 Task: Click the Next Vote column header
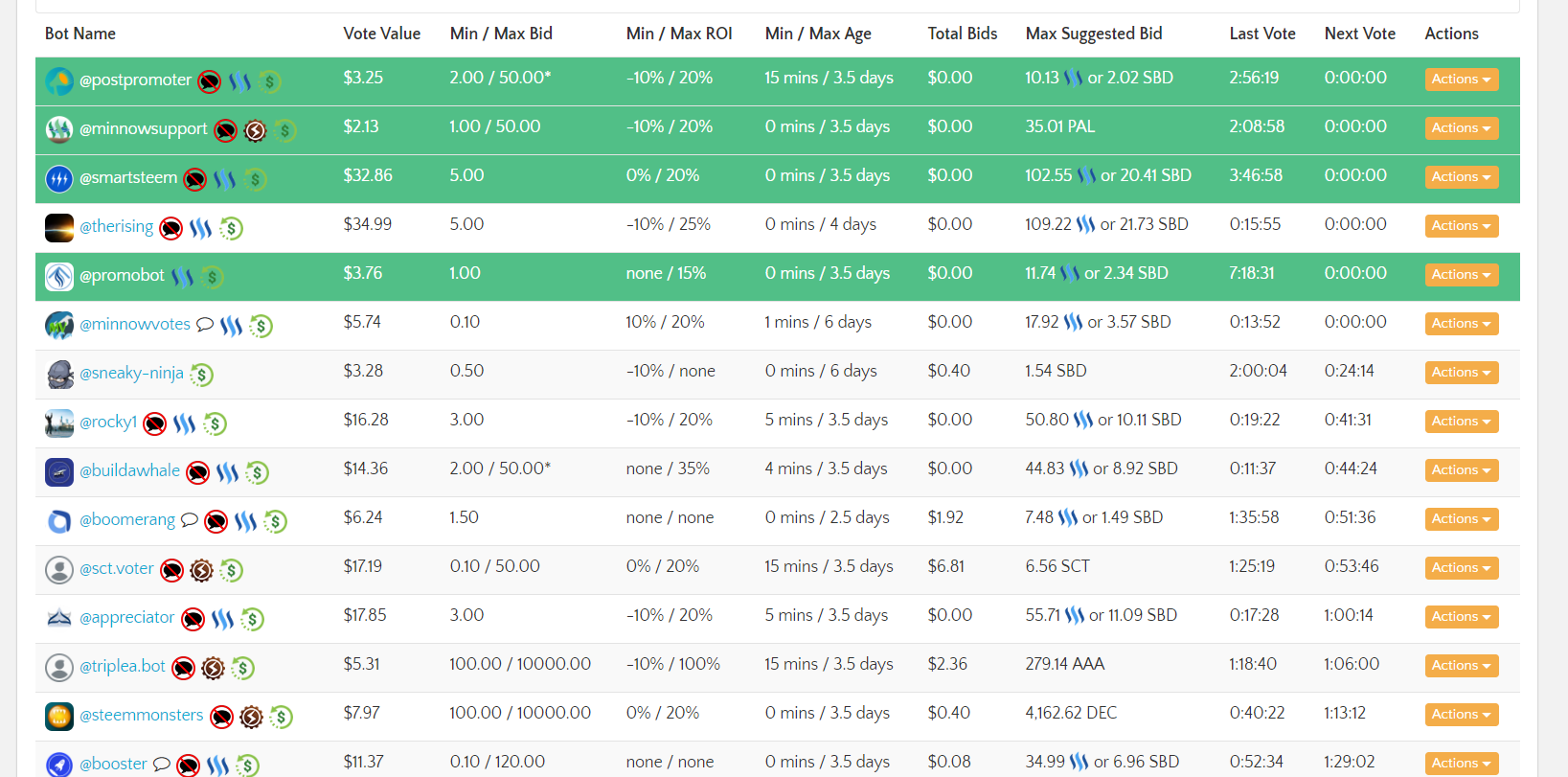[1359, 34]
